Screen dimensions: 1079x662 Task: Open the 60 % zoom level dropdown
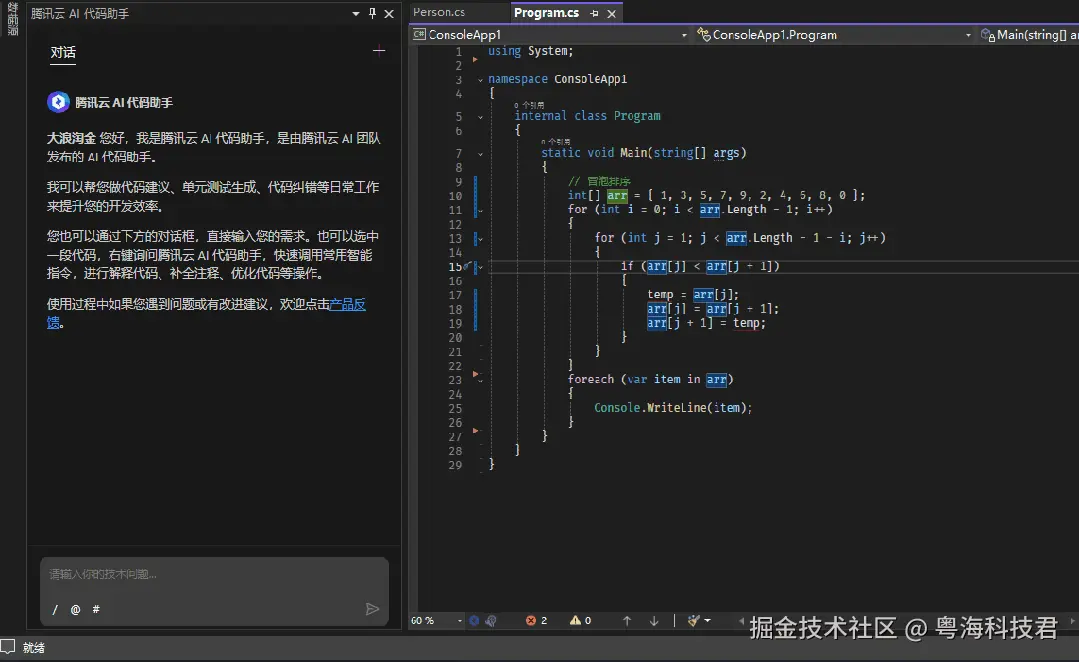(x=460, y=621)
